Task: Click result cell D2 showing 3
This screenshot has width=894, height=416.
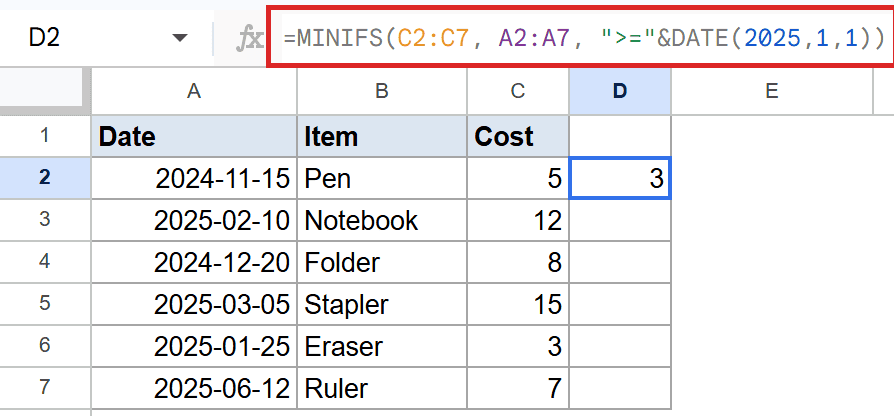Action: coord(620,178)
